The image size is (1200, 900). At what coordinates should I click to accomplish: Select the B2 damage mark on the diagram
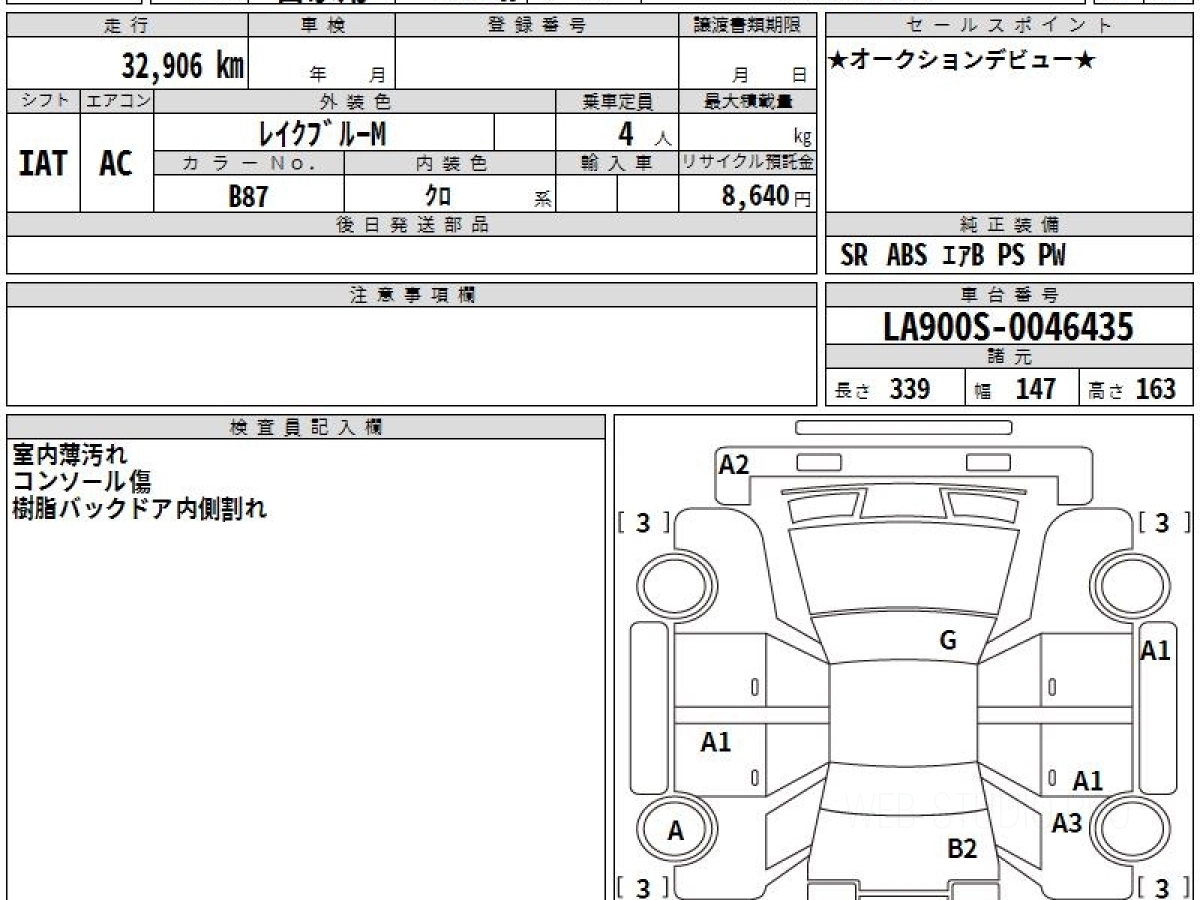[962, 849]
